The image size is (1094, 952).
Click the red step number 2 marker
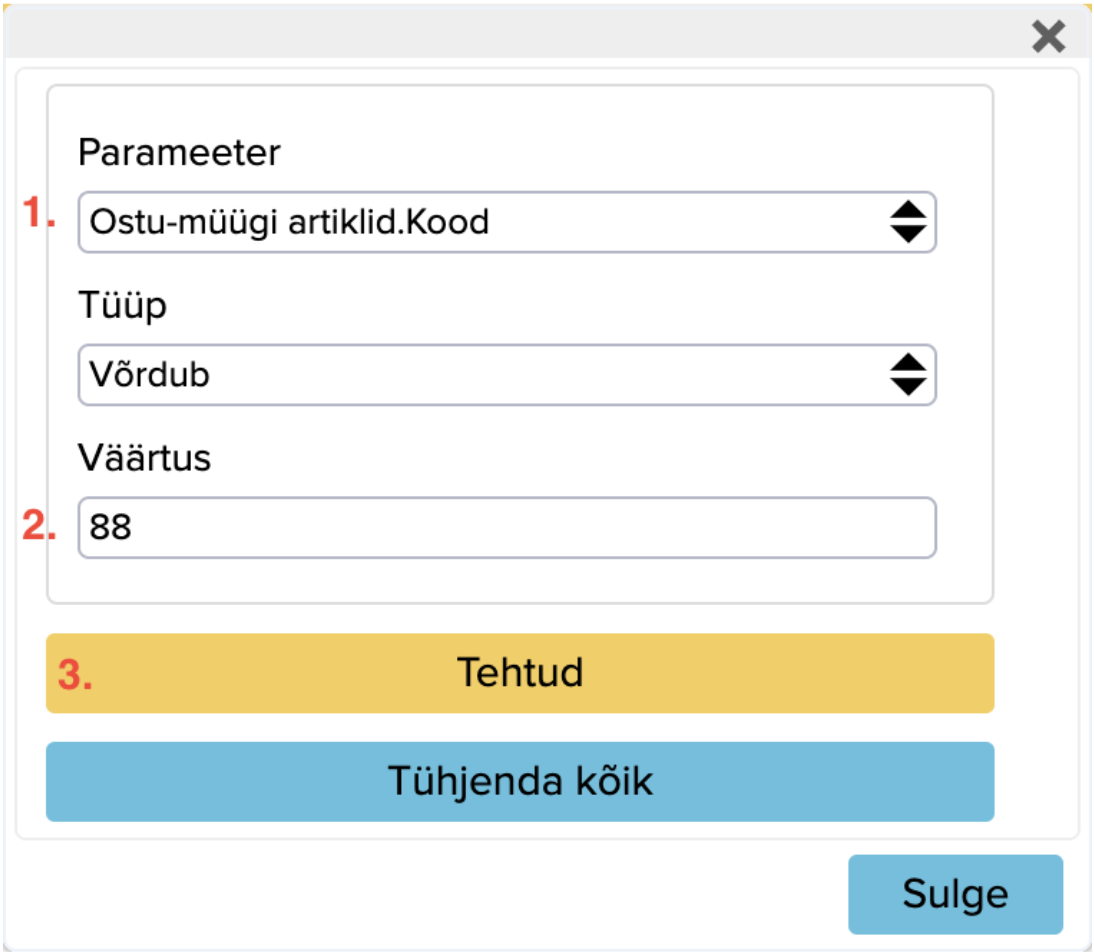[39, 525]
